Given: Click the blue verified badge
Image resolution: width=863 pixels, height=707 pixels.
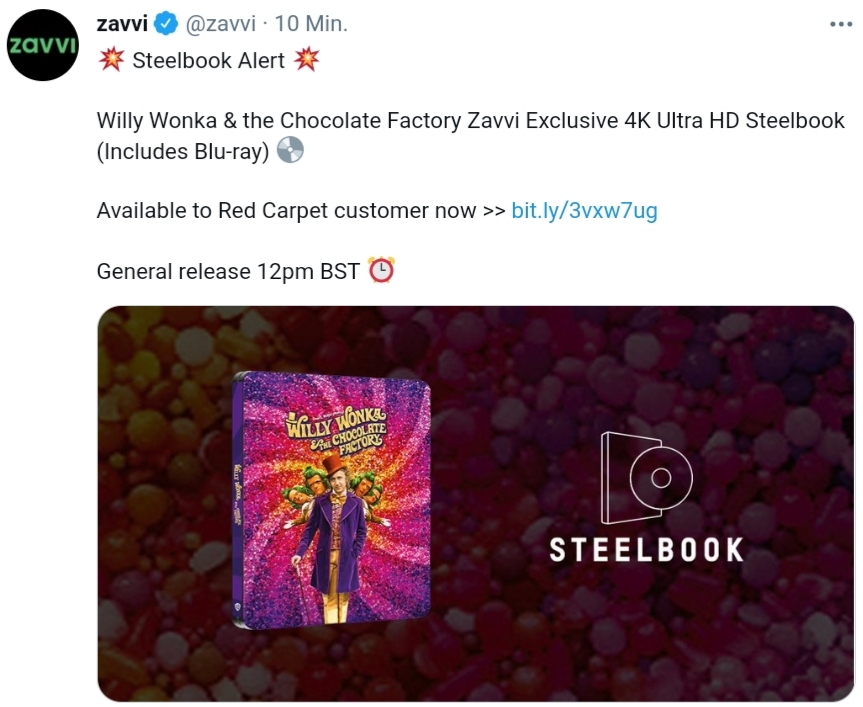Looking at the screenshot, I should point(165,24).
